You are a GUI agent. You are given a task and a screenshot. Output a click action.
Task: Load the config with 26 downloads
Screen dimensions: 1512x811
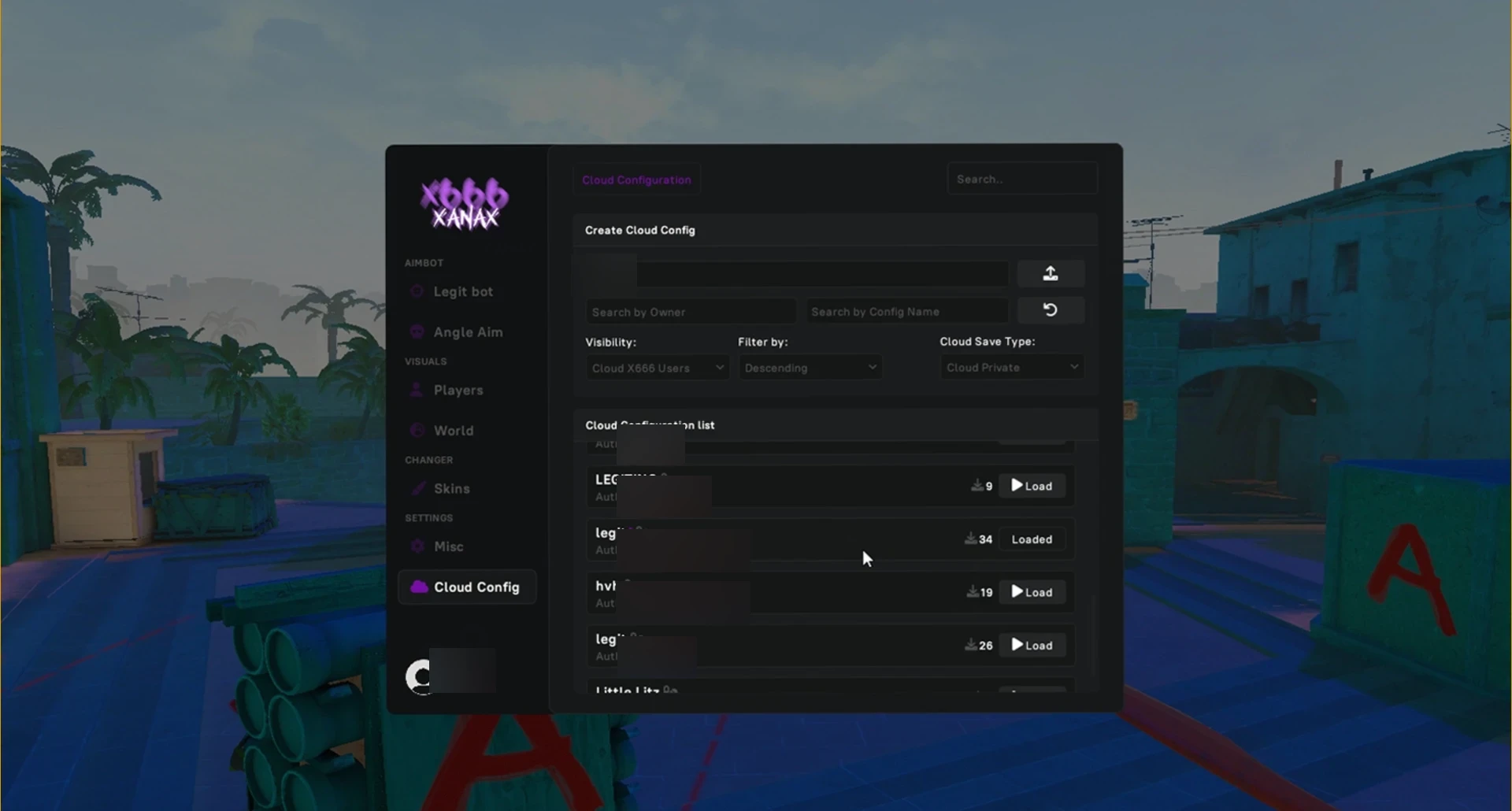click(1032, 646)
